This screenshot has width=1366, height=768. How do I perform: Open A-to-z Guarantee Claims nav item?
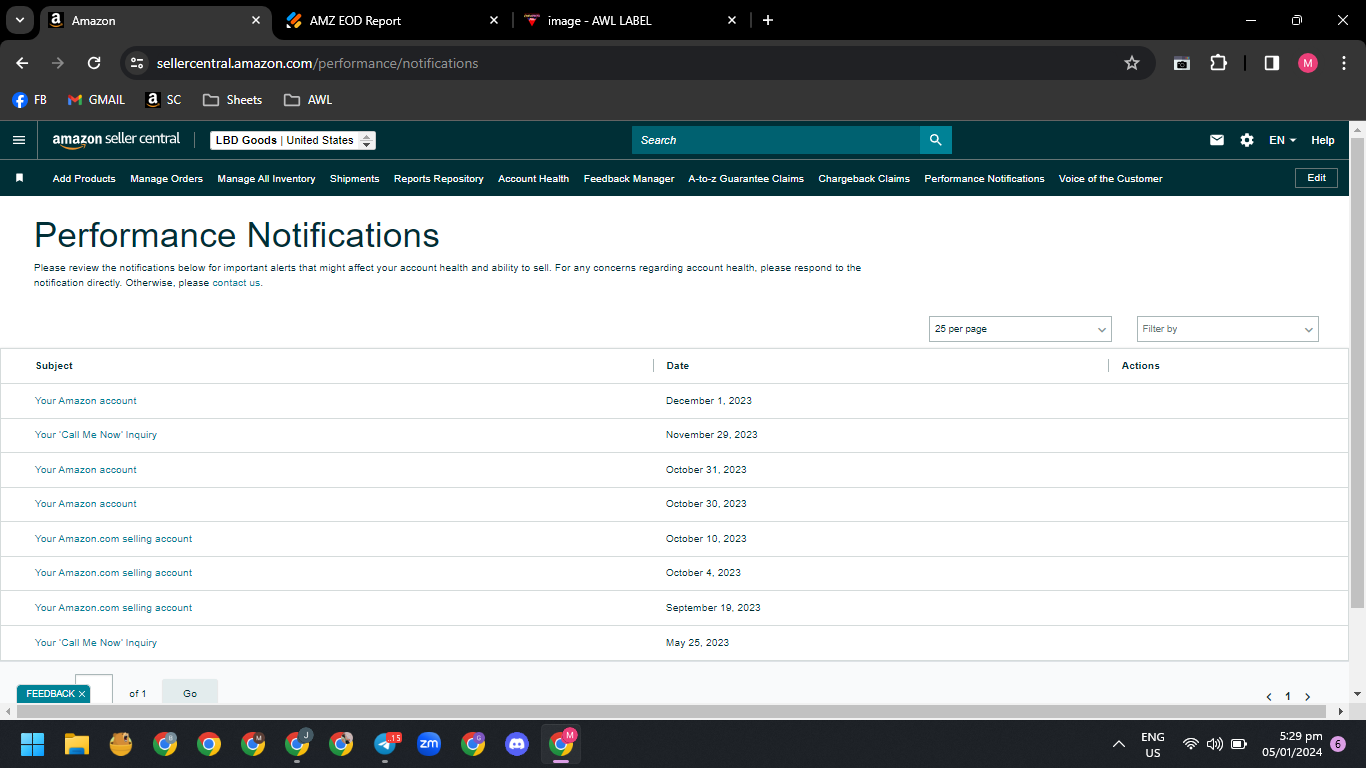click(746, 178)
